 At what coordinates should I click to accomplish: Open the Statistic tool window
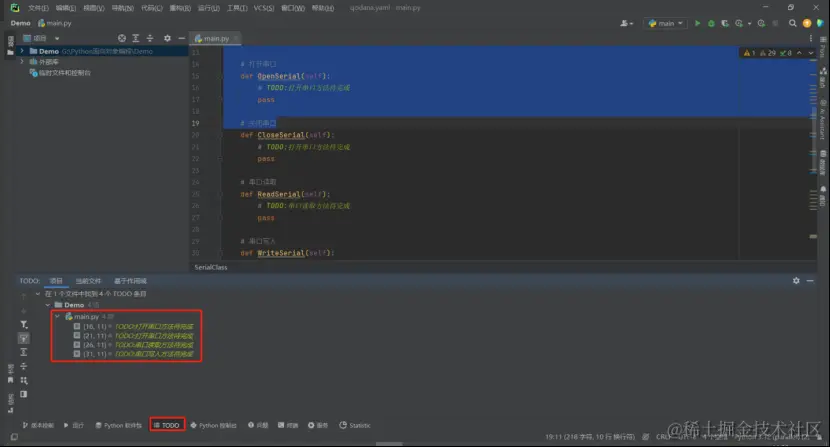(355, 425)
